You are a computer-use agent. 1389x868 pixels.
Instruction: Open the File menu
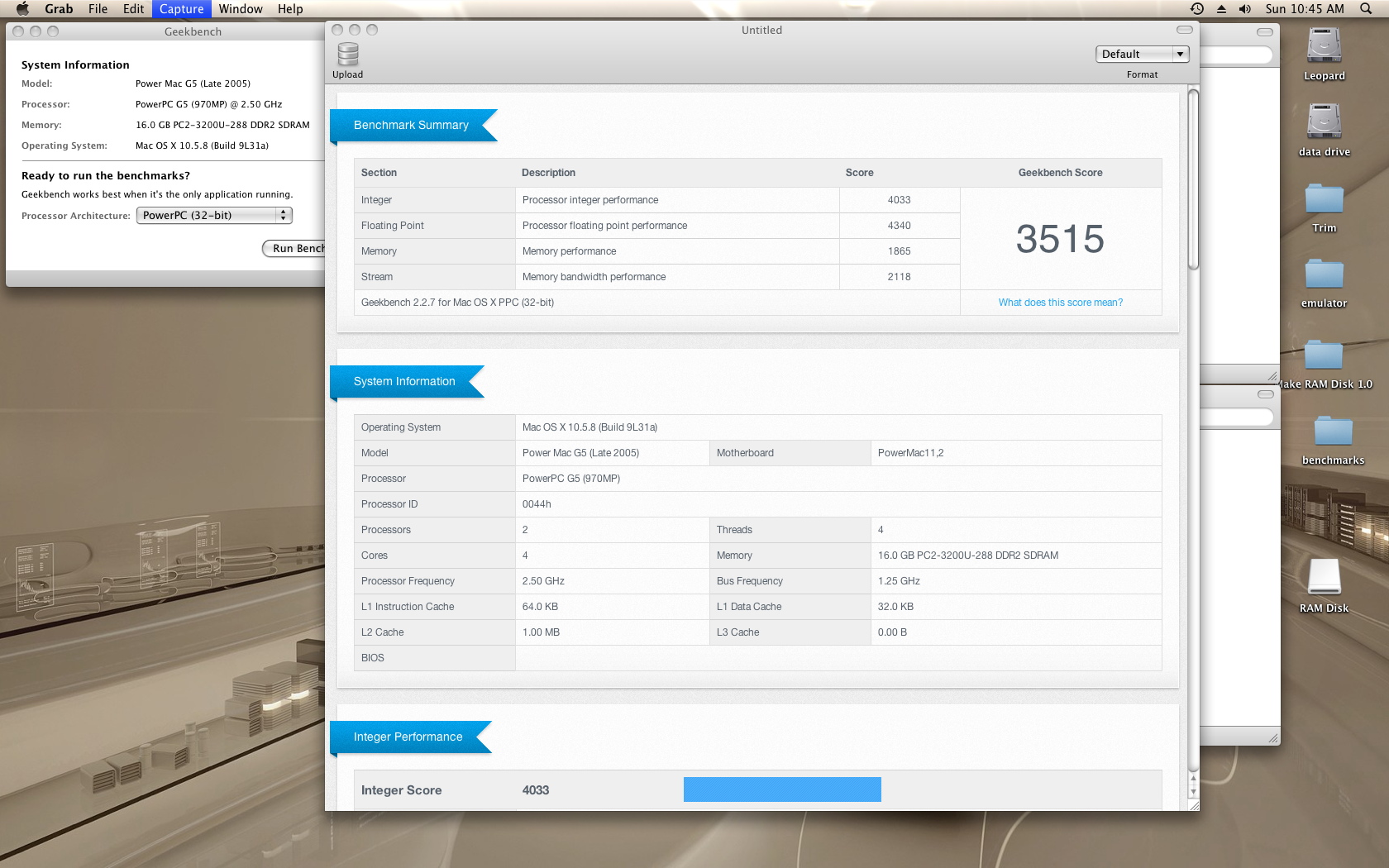98,8
